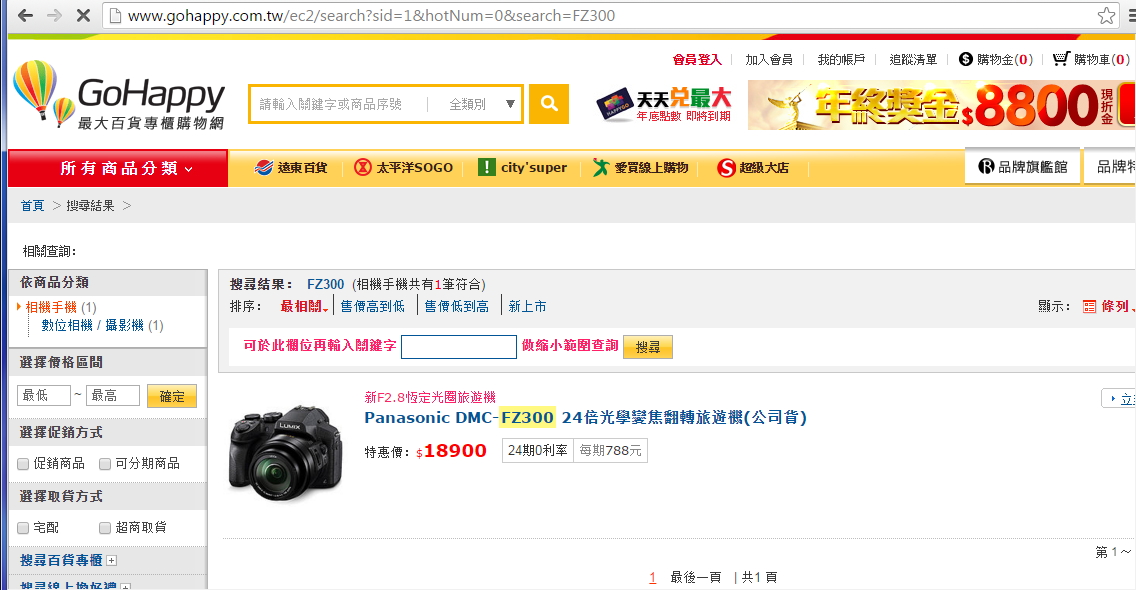Viewport: 1136px width, 590px height.
Task: Tick the 宅配 delivery checkbox
Action: pos(23,528)
